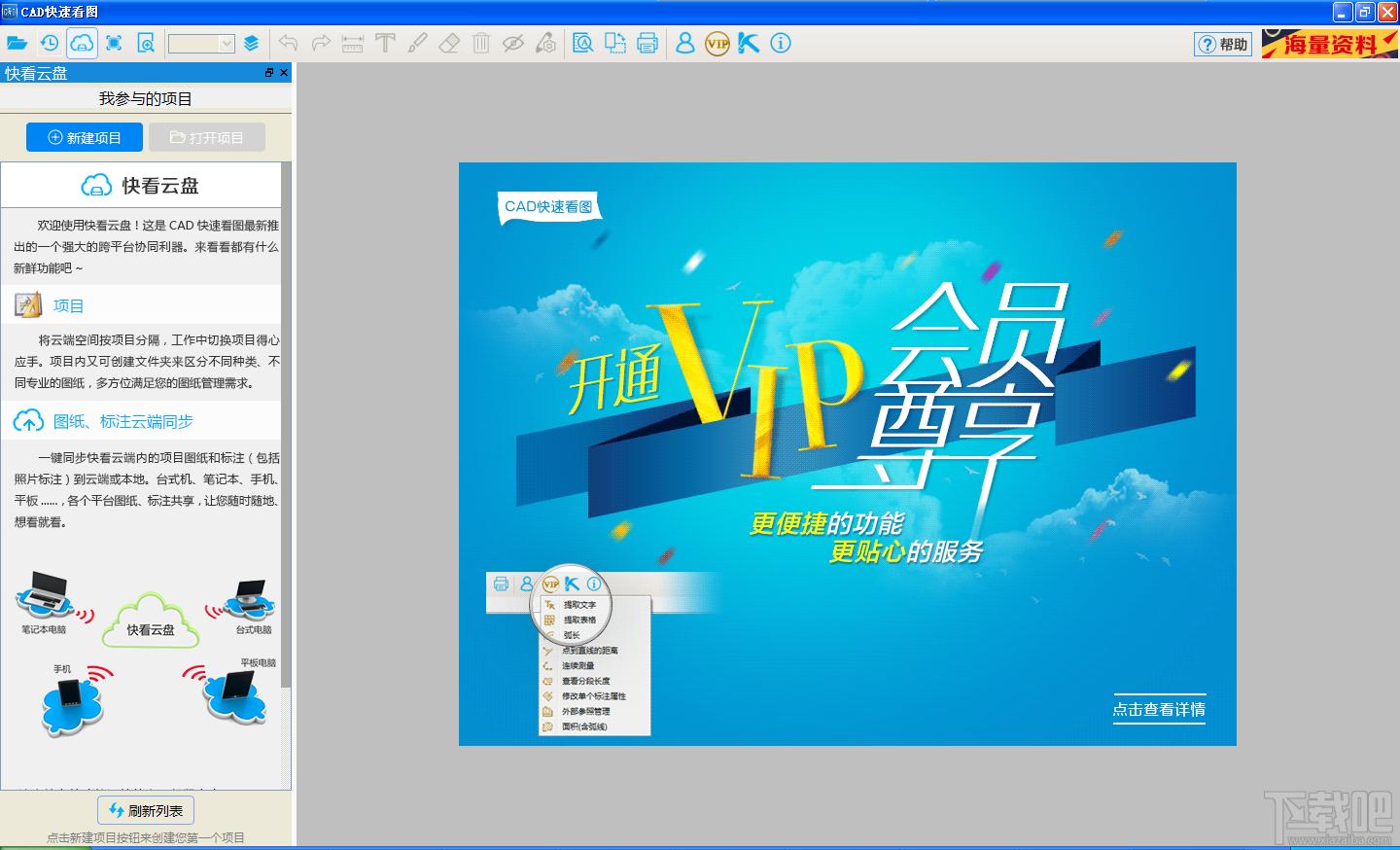Click the blue K toolbar icon
The image size is (1400, 850).
pos(749,43)
